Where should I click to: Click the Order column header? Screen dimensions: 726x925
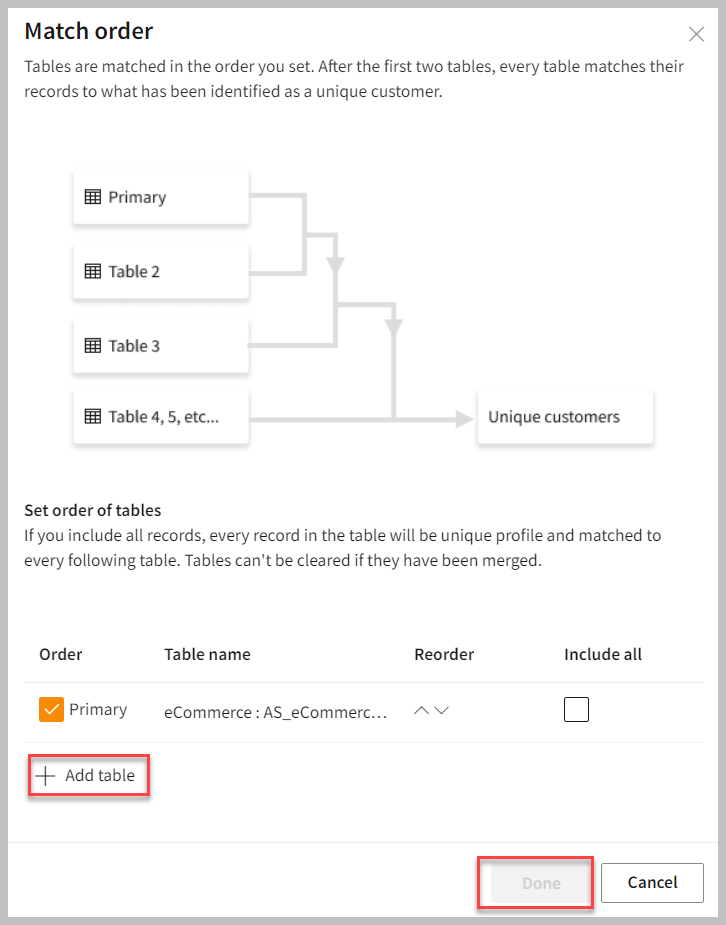coord(61,654)
